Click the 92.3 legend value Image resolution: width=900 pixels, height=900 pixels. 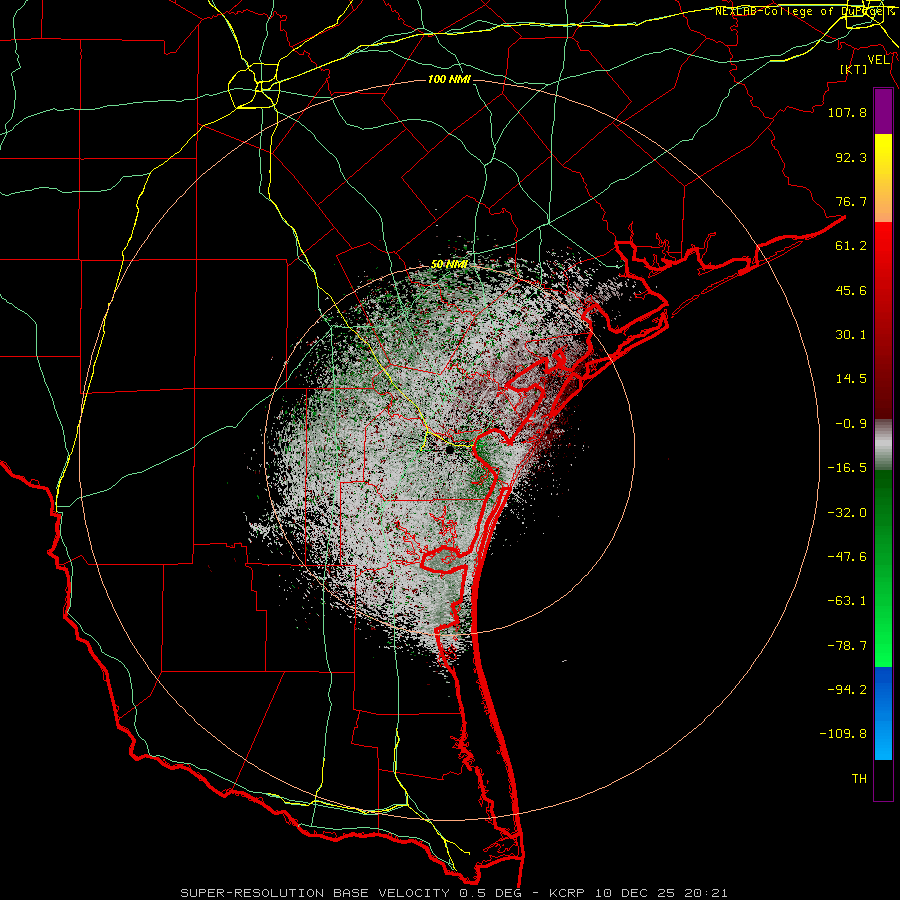[x=851, y=157]
